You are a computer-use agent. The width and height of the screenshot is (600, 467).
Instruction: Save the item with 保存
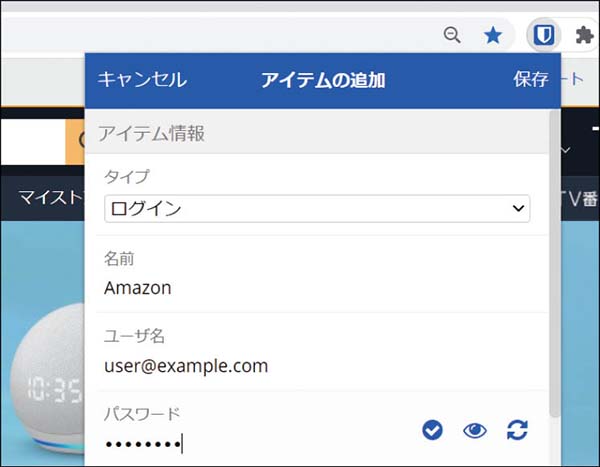pyautogui.click(x=531, y=80)
